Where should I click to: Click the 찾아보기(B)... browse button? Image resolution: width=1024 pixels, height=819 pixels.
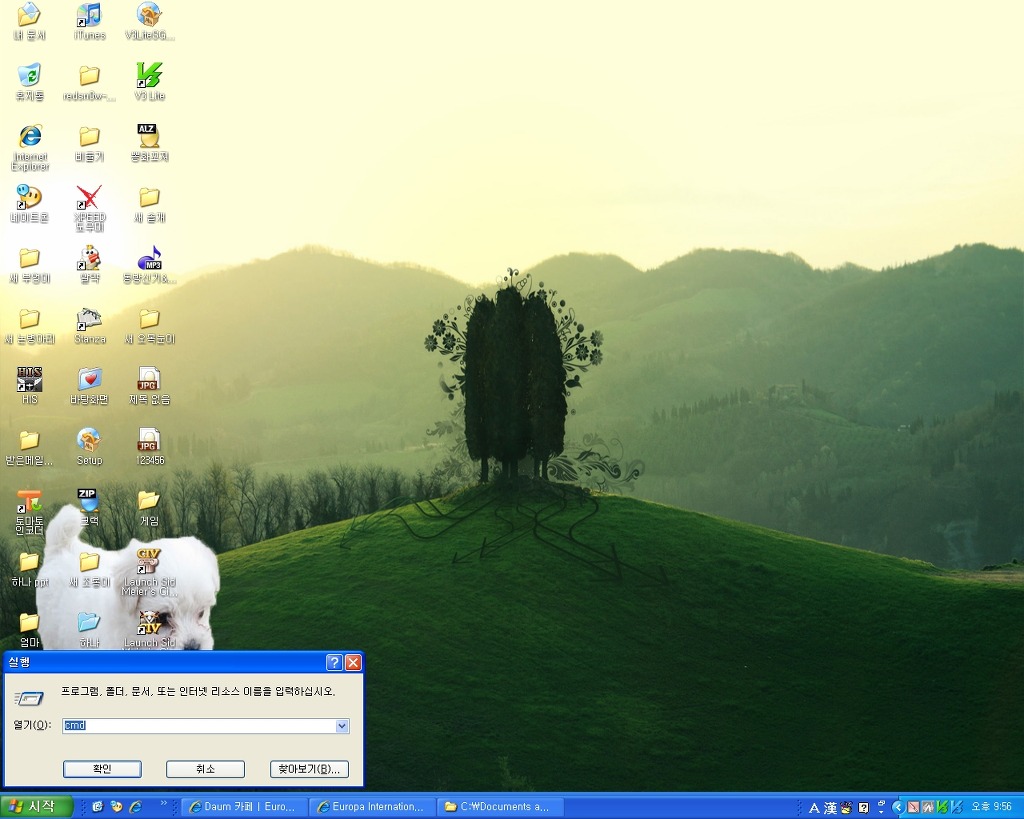coord(310,769)
